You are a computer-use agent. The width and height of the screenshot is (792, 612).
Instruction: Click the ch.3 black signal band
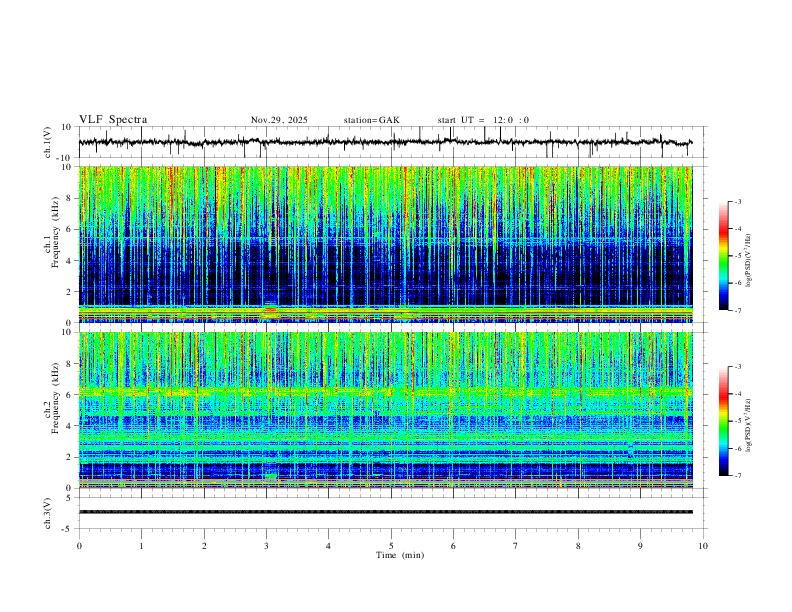coord(385,512)
